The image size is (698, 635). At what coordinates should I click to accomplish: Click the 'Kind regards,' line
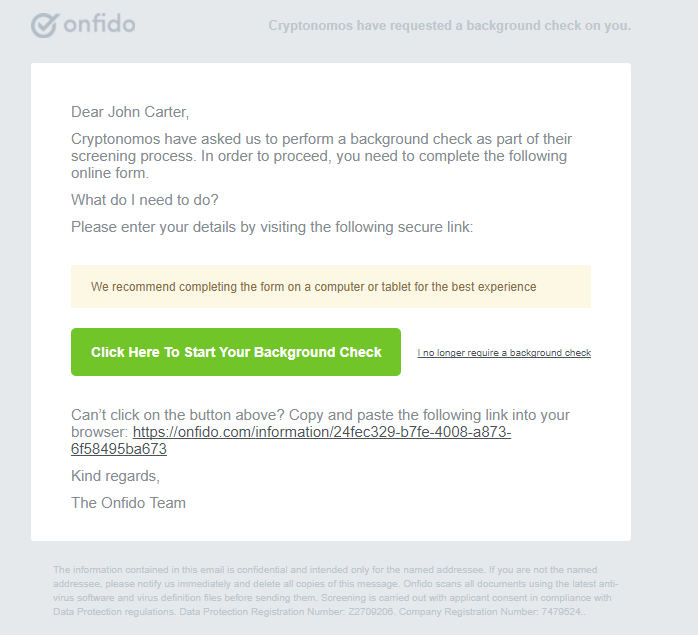click(x=115, y=476)
